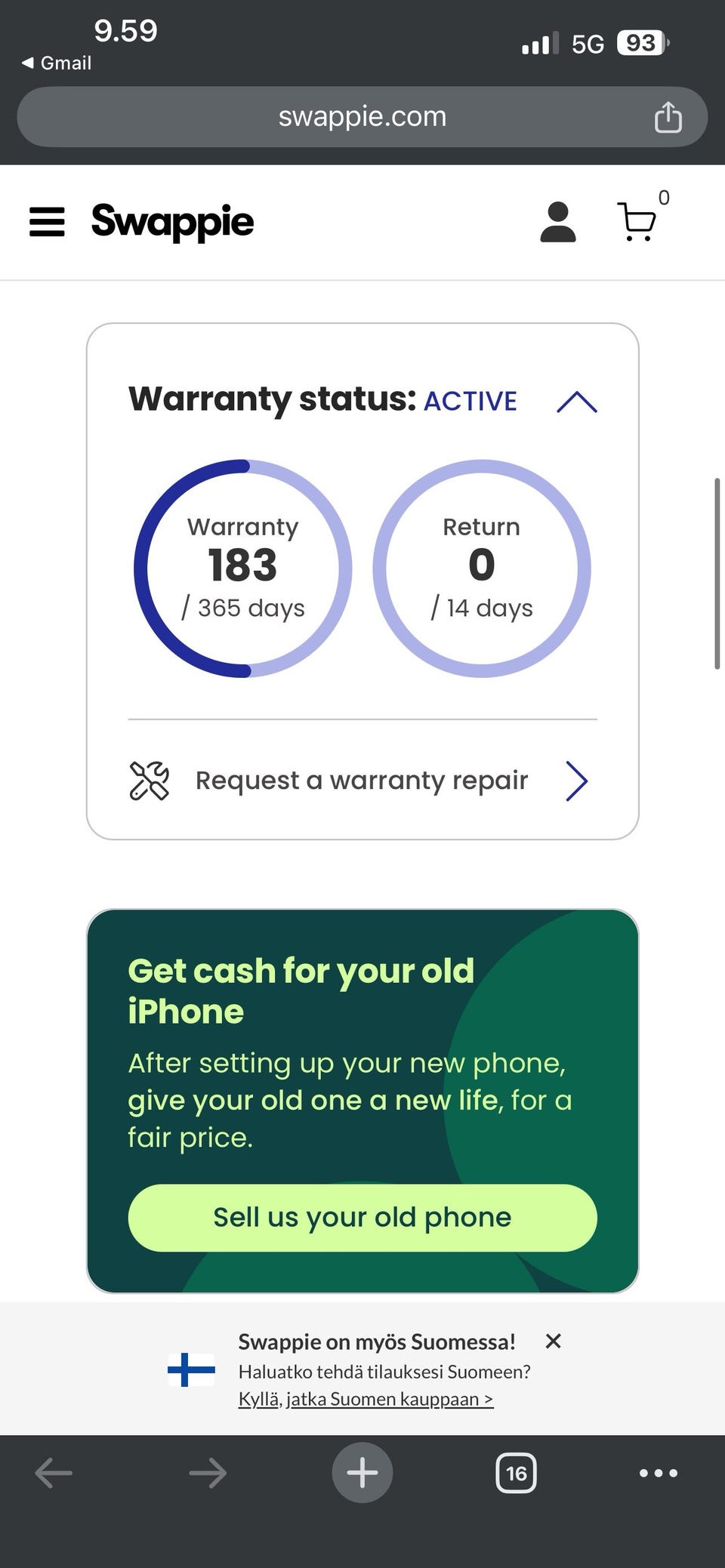Open the user account profile icon
This screenshot has height=1568, width=725.
coord(558,222)
